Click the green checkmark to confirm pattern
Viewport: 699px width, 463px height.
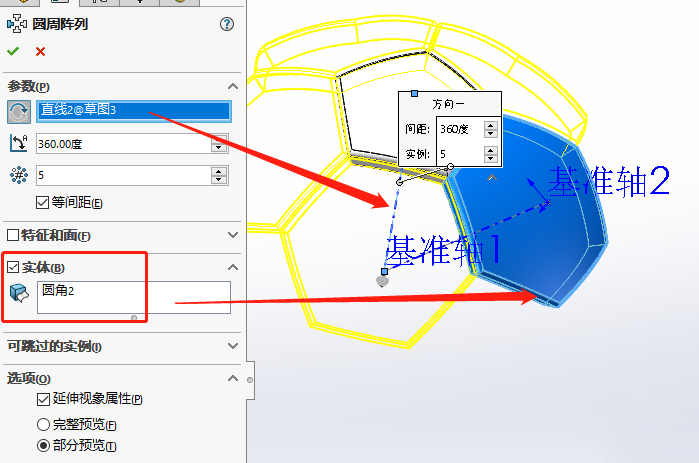pos(13,51)
